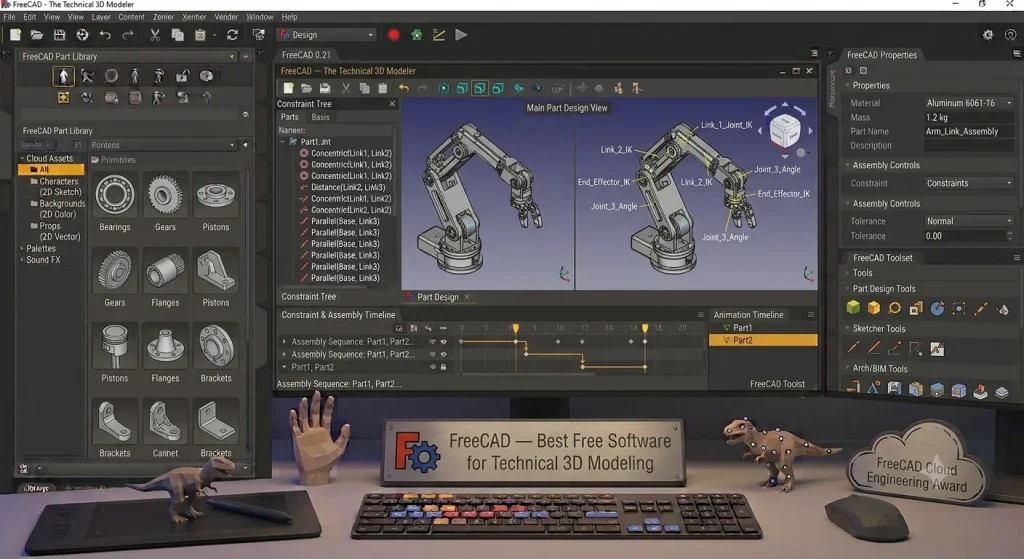
Task: Select the first pencil Sketcher tool
Action: click(853, 348)
